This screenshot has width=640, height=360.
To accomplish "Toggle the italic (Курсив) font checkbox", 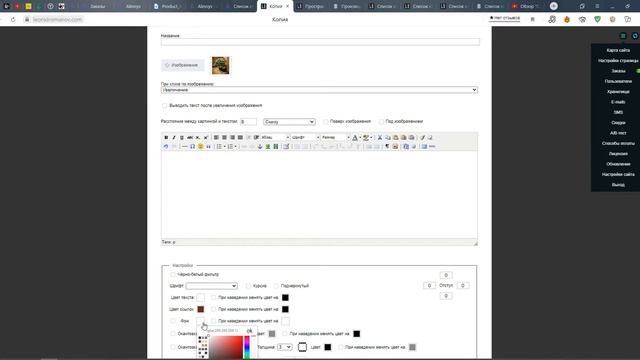I will (248, 286).
